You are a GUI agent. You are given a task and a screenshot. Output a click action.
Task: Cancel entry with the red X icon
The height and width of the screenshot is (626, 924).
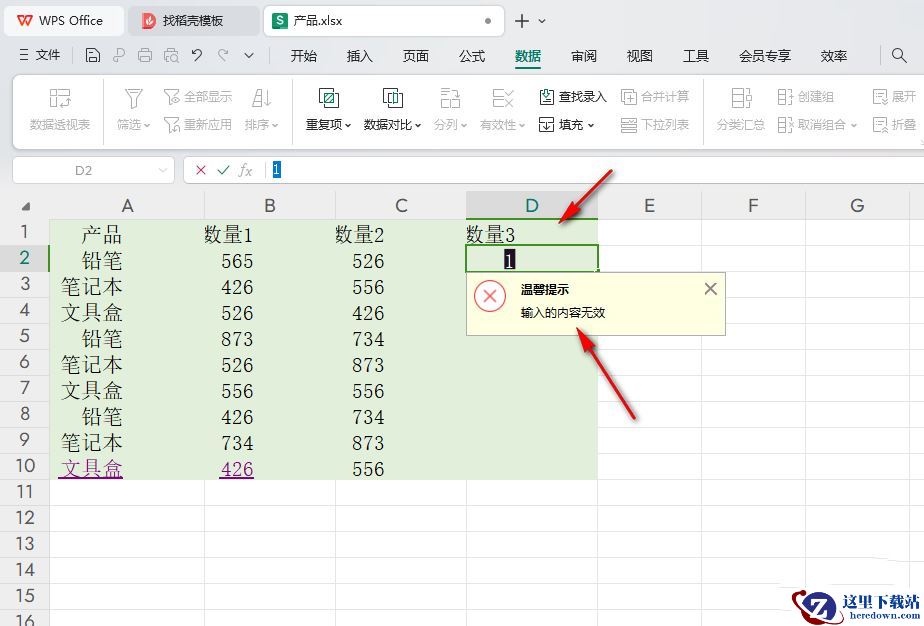pyautogui.click(x=201, y=170)
